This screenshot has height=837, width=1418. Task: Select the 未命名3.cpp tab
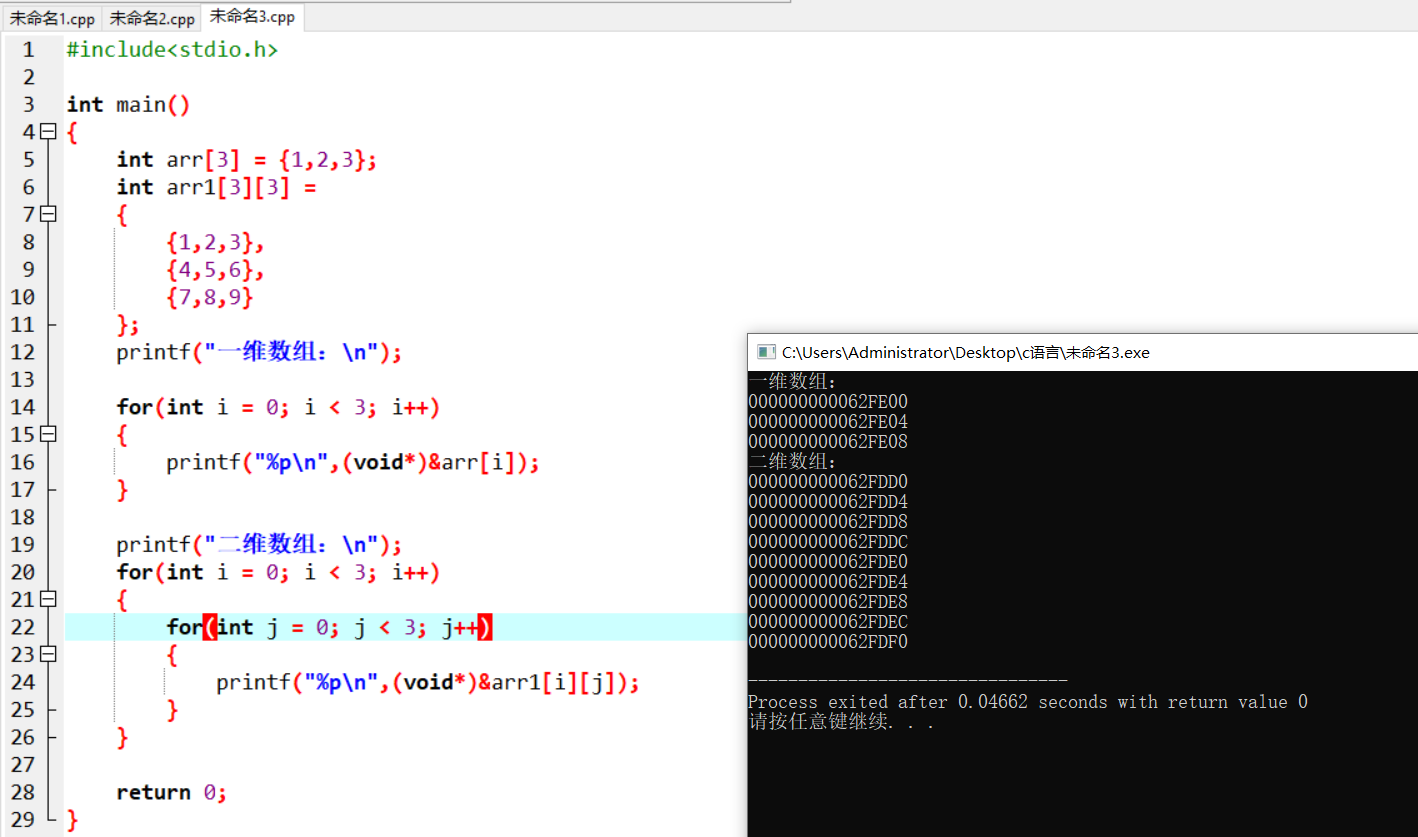[x=252, y=17]
